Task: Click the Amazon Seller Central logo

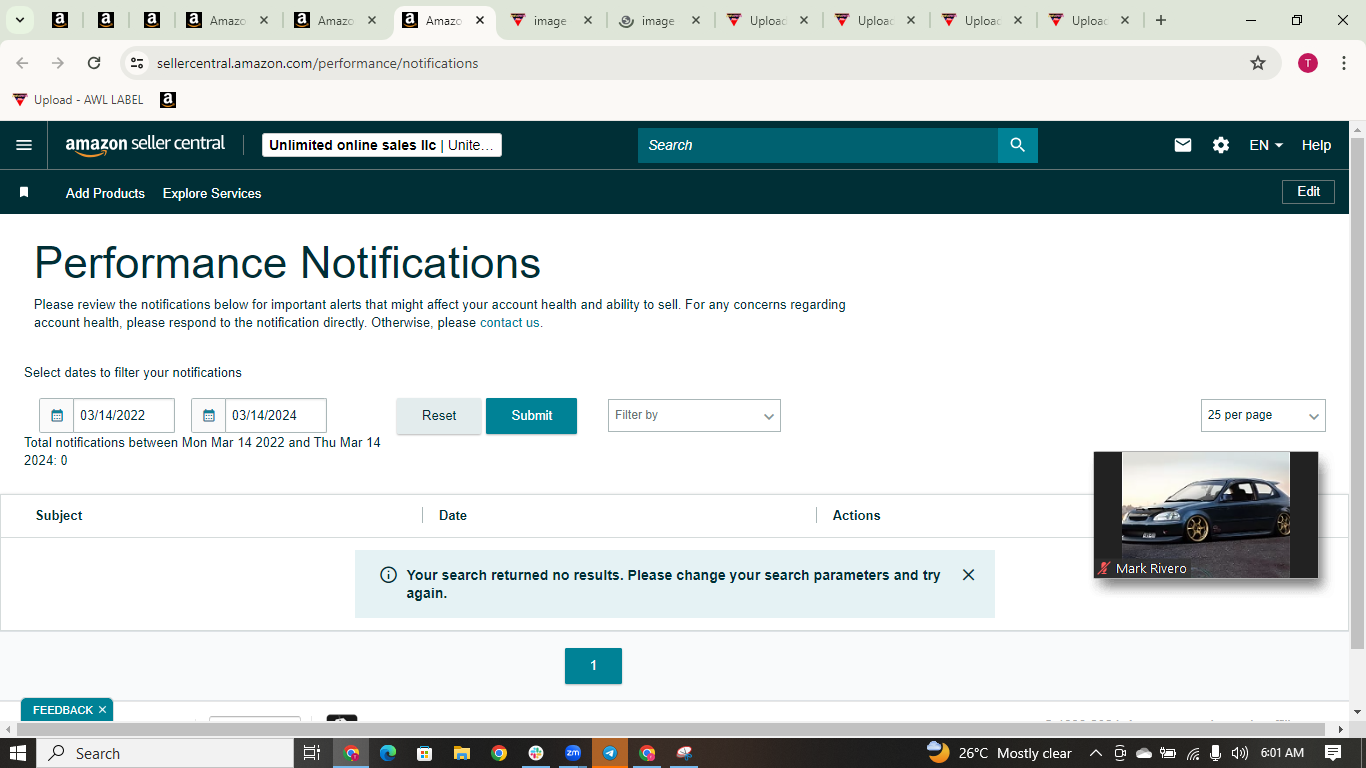Action: (x=145, y=145)
